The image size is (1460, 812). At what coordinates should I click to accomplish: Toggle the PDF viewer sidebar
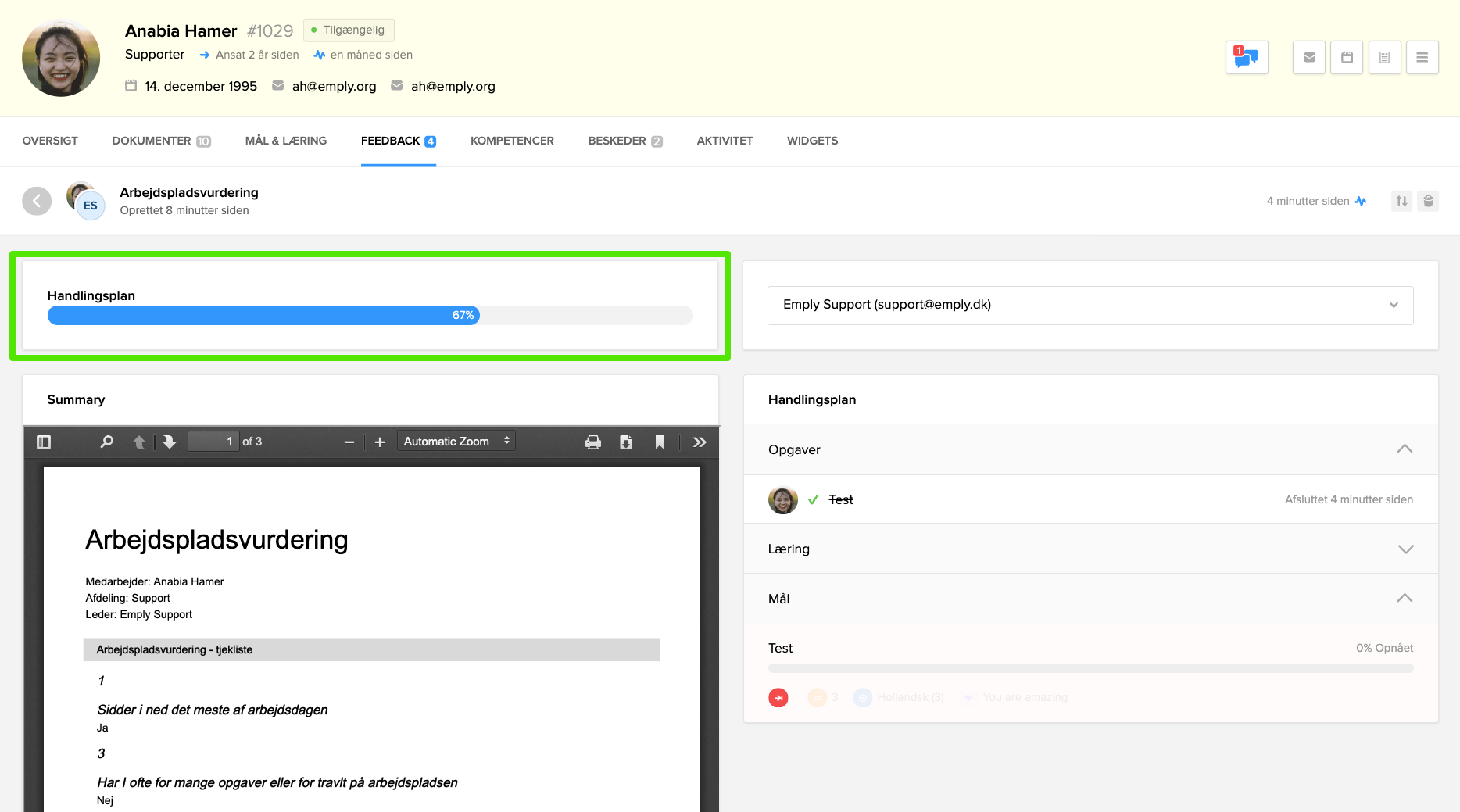click(x=44, y=442)
